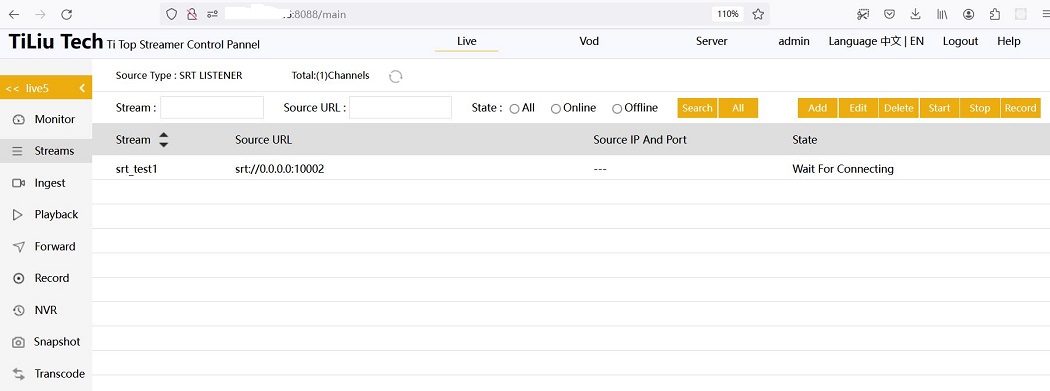1050x391 pixels.
Task: Click the Playback triangle icon
Action: click(x=18, y=215)
